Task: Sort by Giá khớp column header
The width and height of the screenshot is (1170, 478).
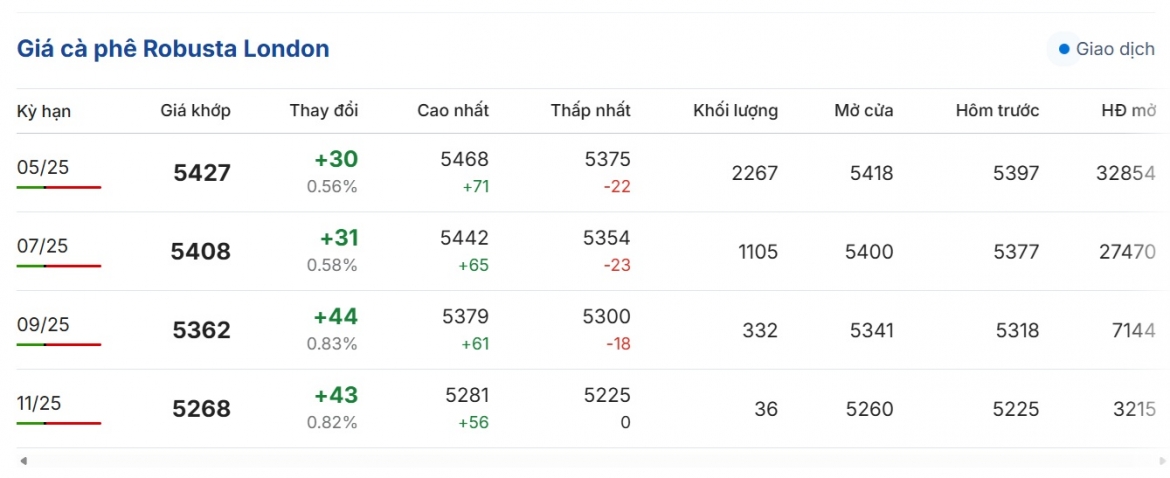Action: pyautogui.click(x=195, y=111)
